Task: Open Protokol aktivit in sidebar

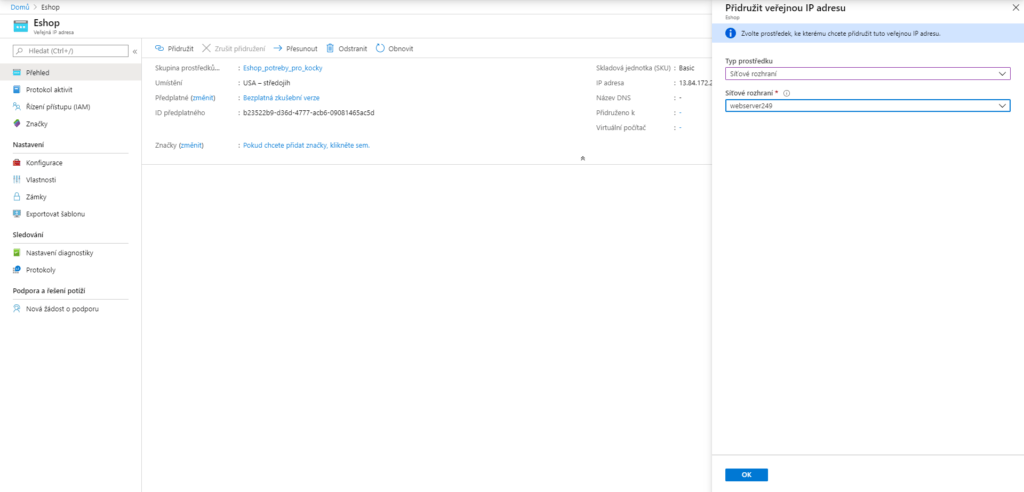Action: [x=50, y=89]
